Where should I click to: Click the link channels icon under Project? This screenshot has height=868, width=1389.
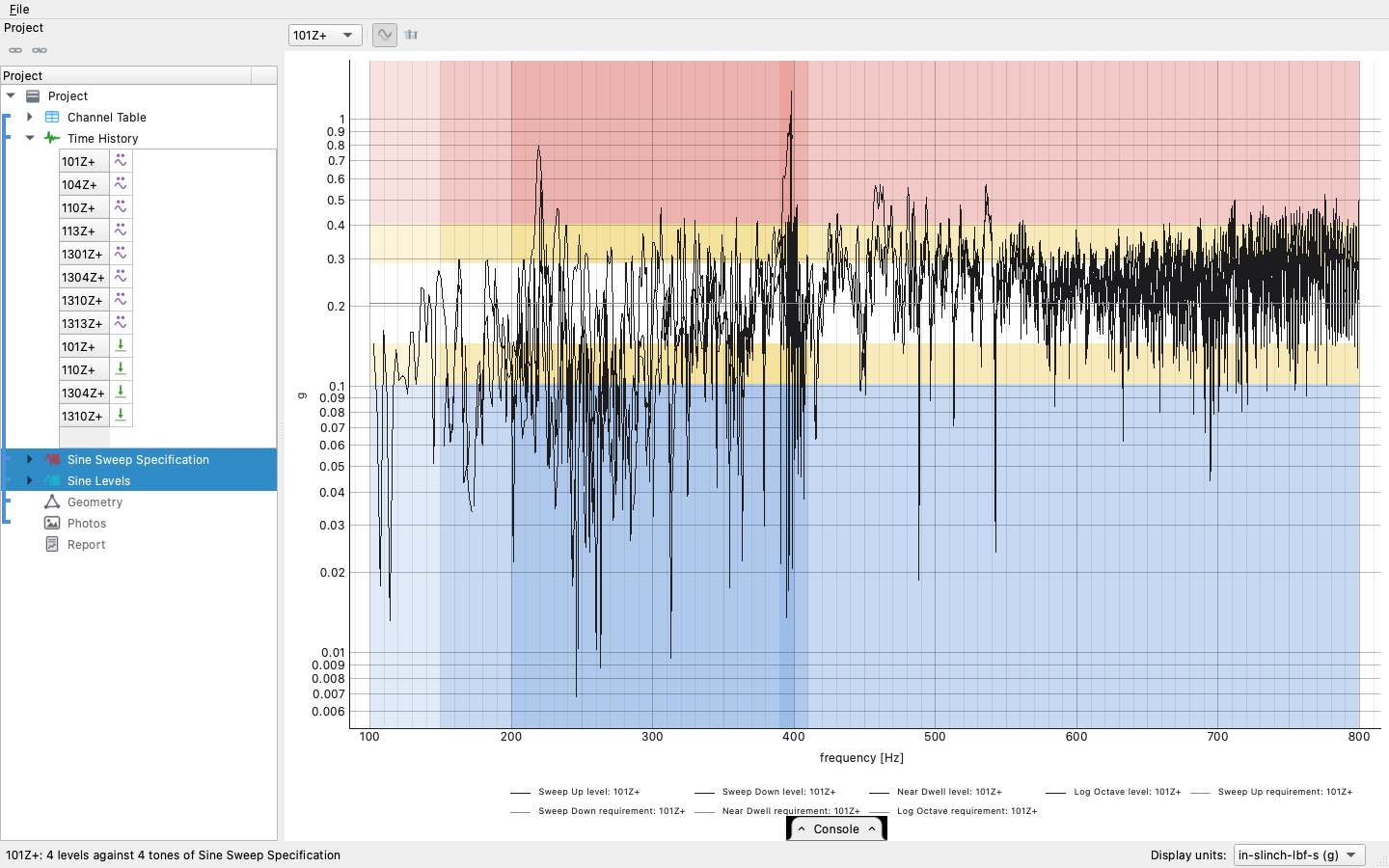point(15,50)
